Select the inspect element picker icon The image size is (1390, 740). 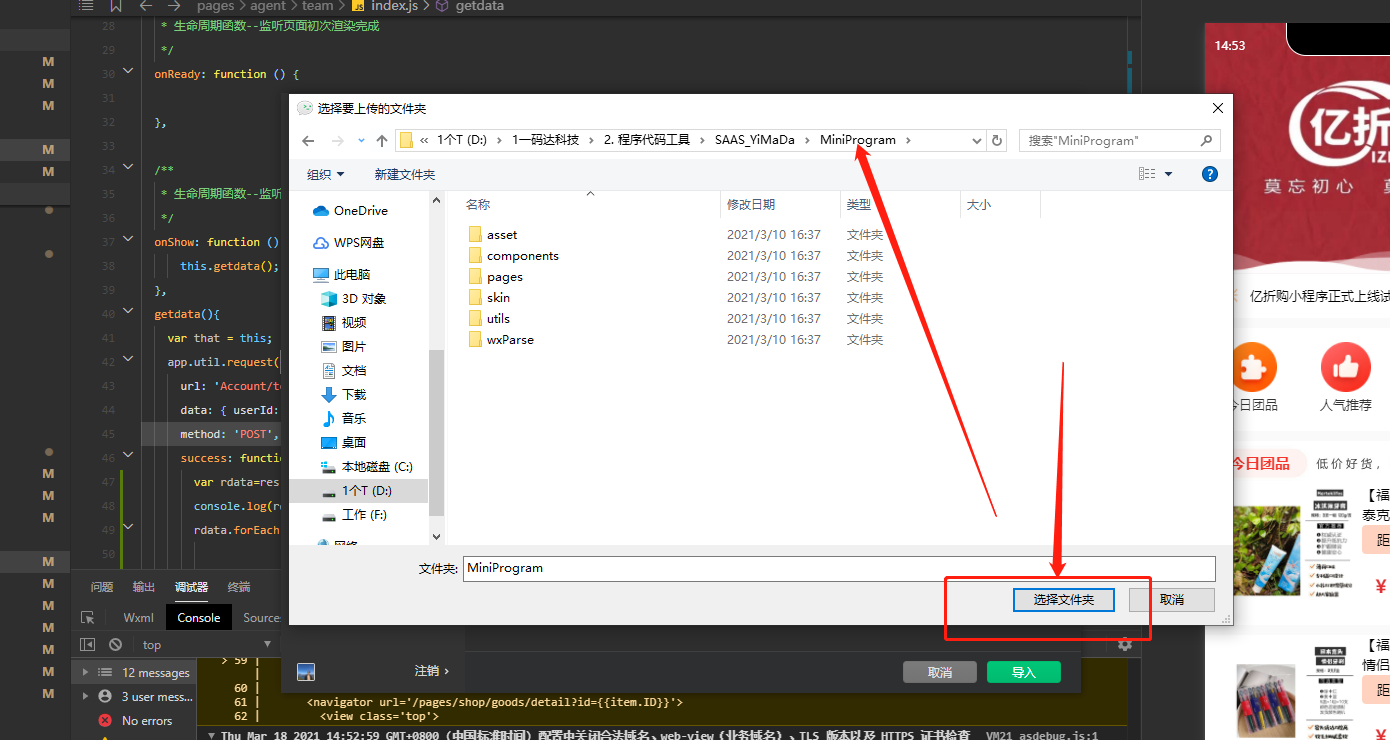(x=88, y=618)
